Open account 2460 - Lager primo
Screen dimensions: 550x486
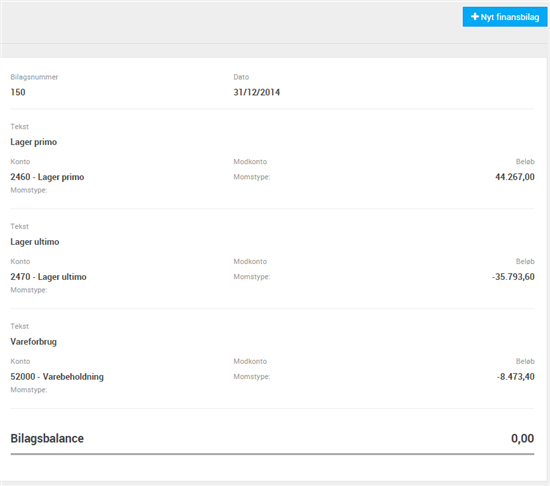pos(47,177)
